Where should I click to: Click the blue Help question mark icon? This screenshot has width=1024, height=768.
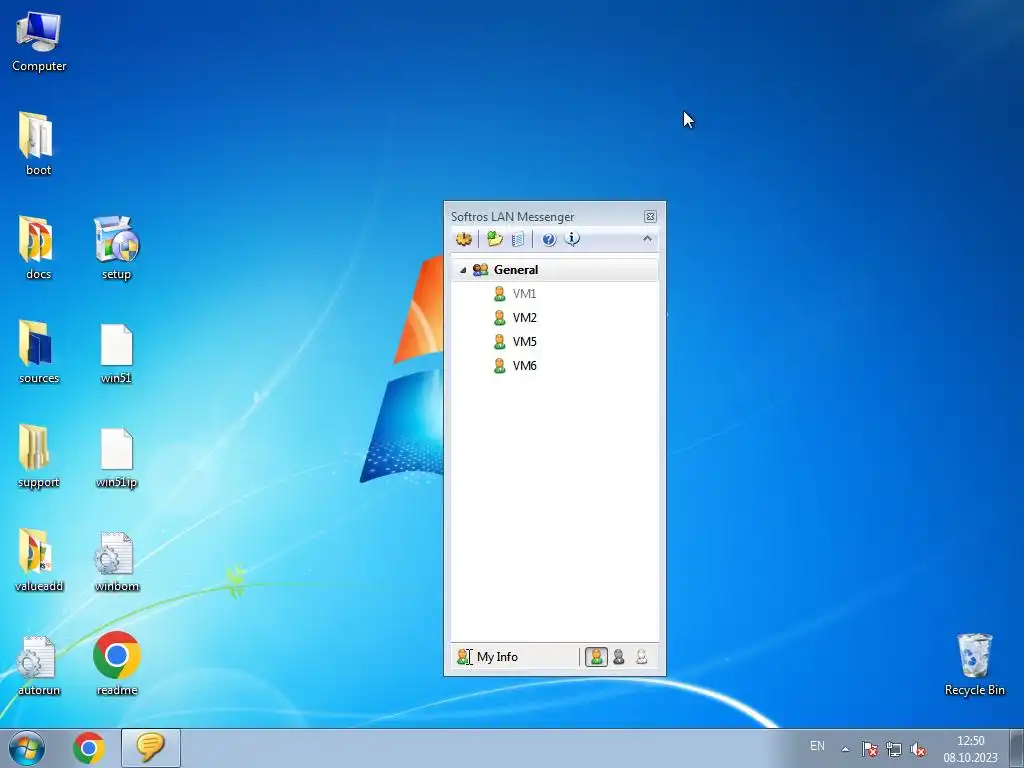(549, 240)
